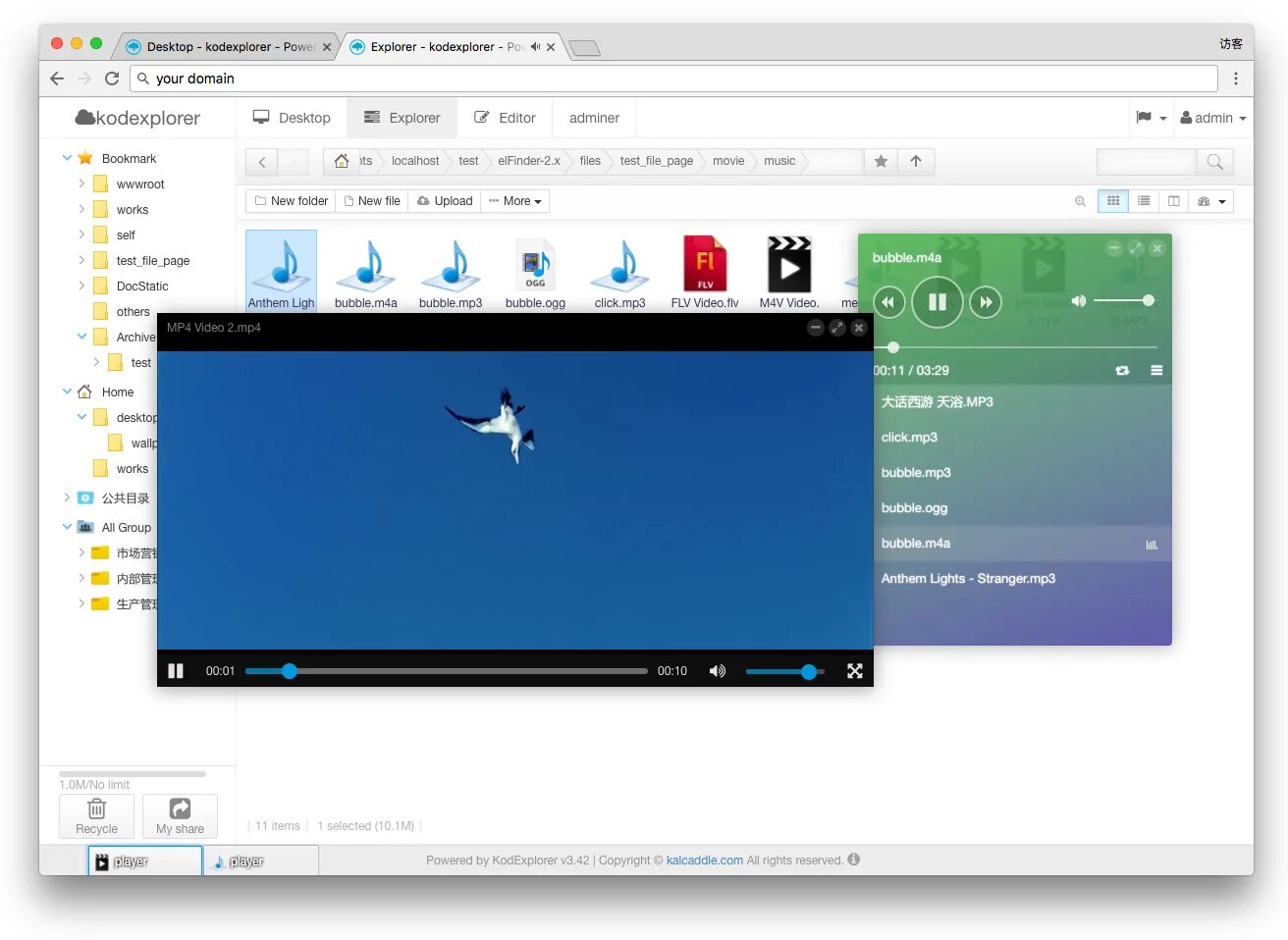1288x940 pixels.
Task: Collapse the All Group tree node
Action: 68,527
